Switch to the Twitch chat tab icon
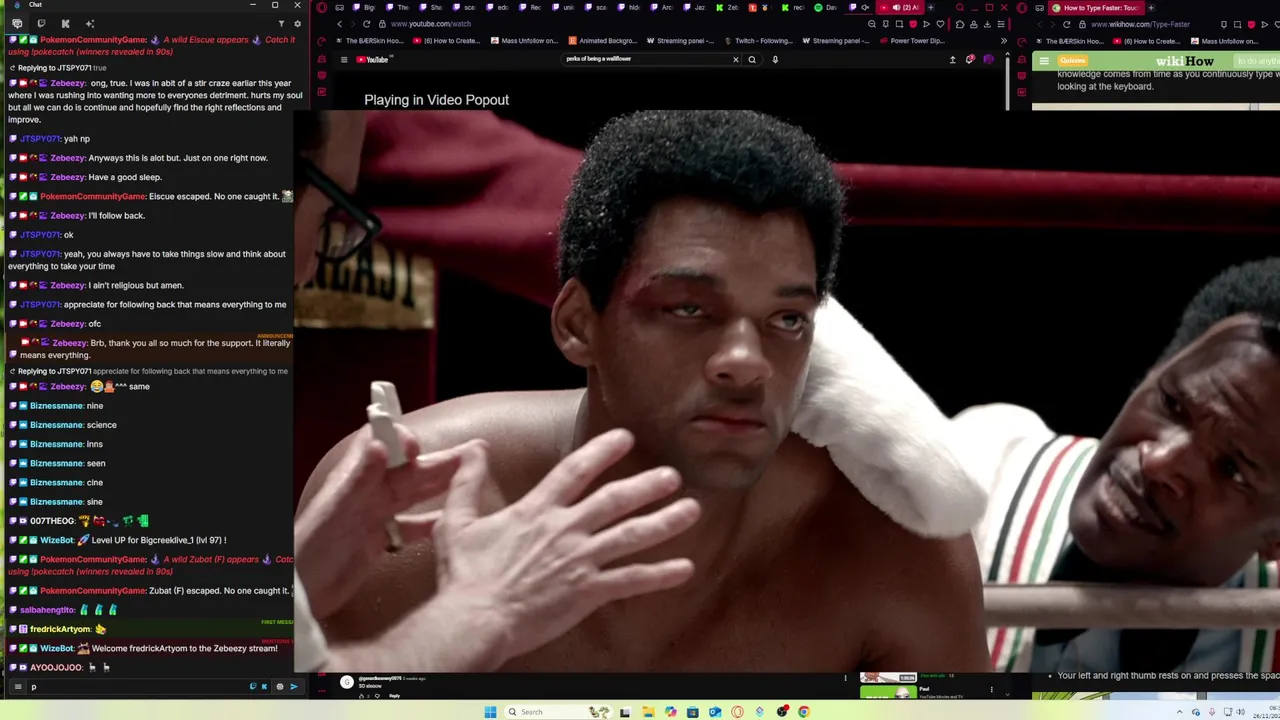This screenshot has height=720, width=1280. tap(41, 23)
